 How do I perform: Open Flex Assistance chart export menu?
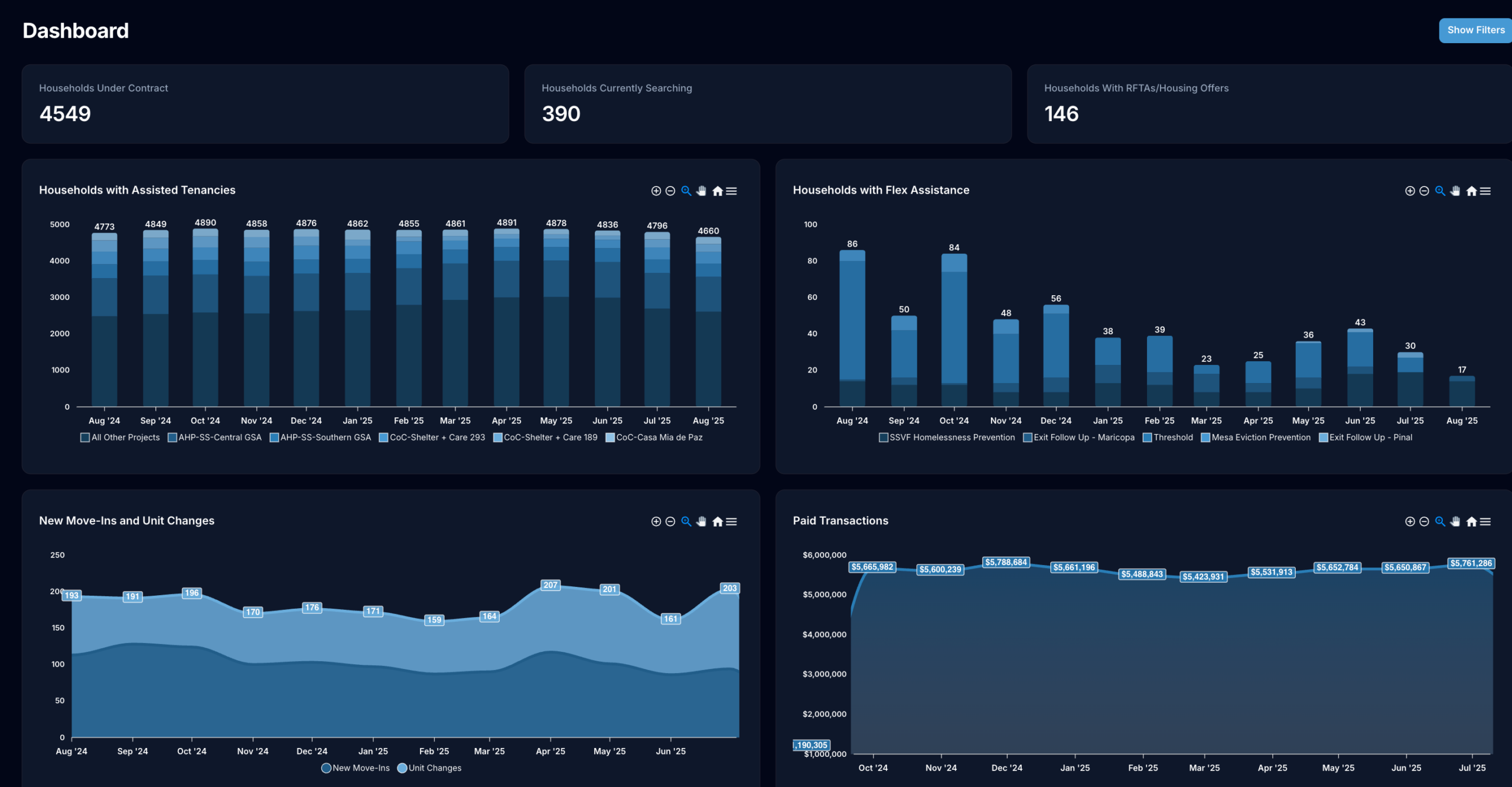(1486, 191)
